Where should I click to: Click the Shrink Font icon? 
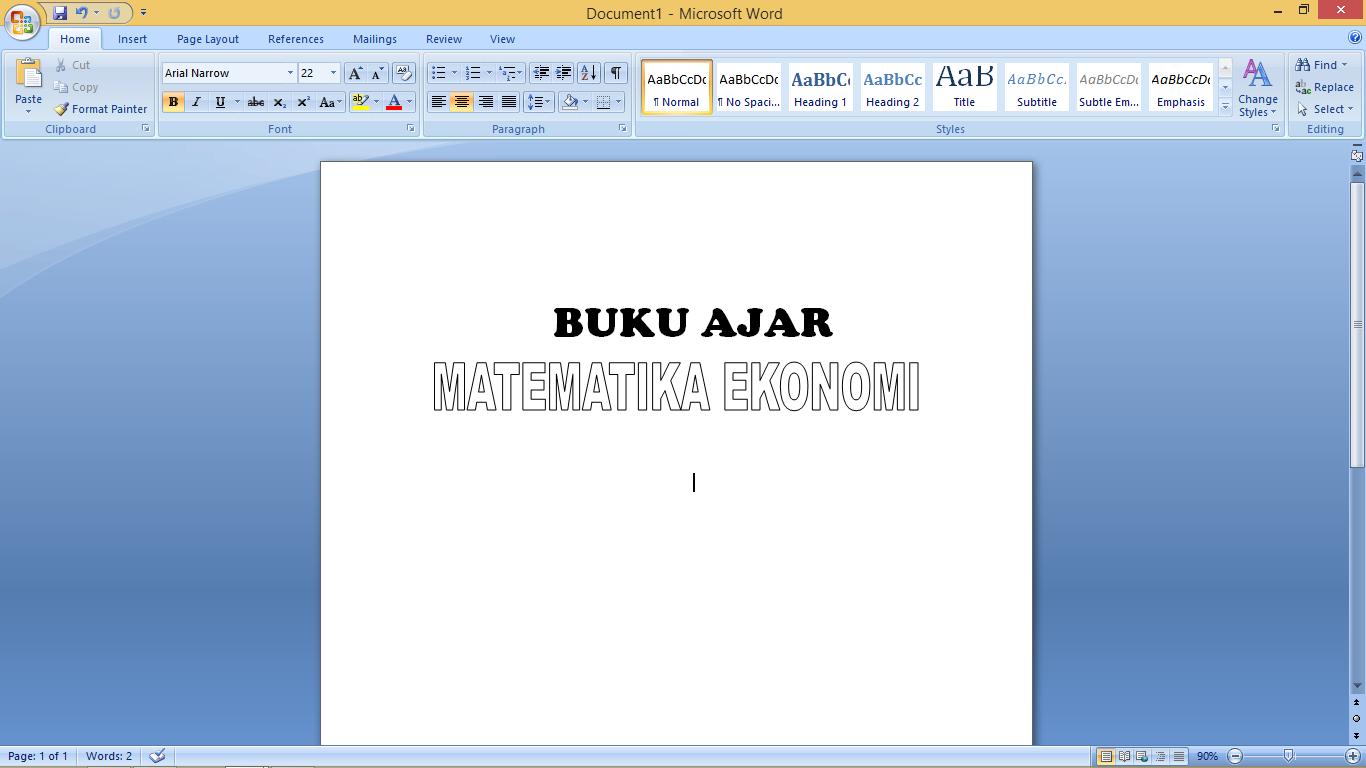point(378,73)
